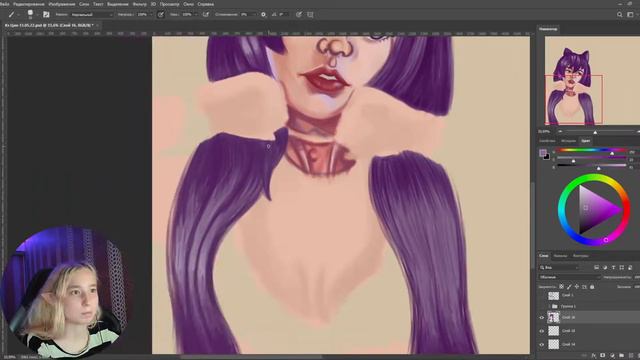
Task: Filter layers by shape layers icon
Action: [x=622, y=267]
